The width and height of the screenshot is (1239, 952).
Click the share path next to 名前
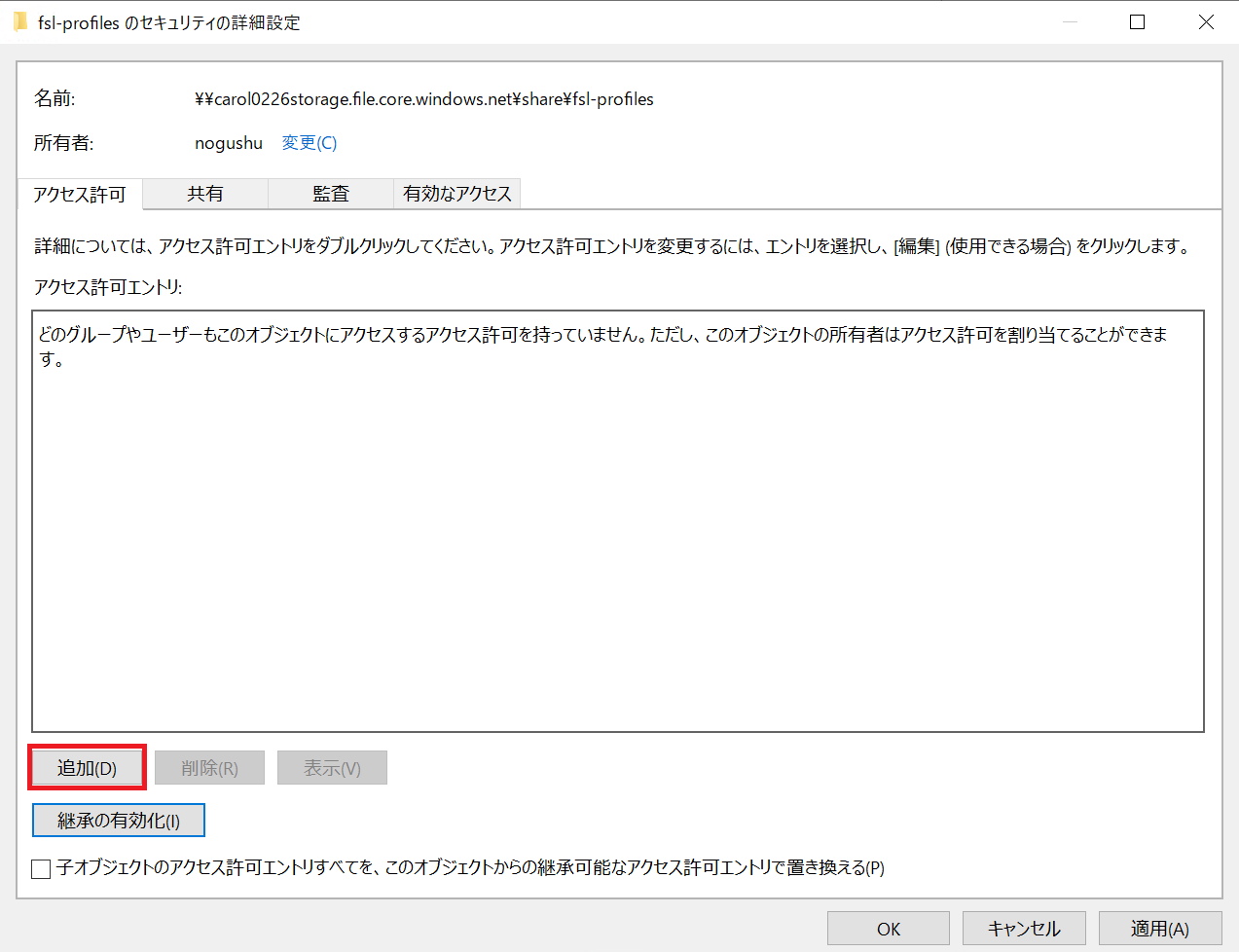tap(424, 99)
